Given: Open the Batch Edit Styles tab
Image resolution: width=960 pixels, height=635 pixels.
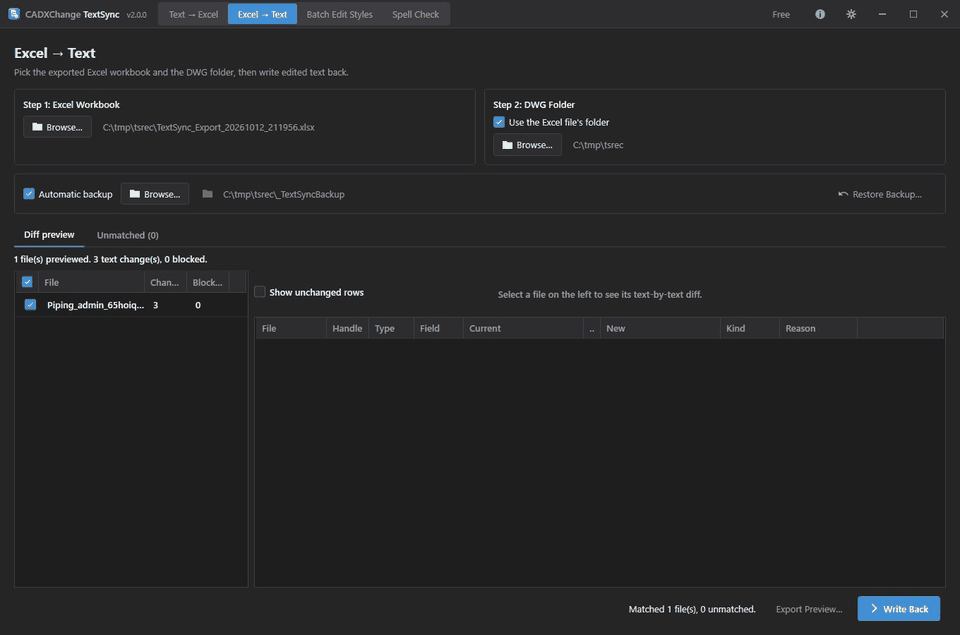Looking at the screenshot, I should (339, 14).
